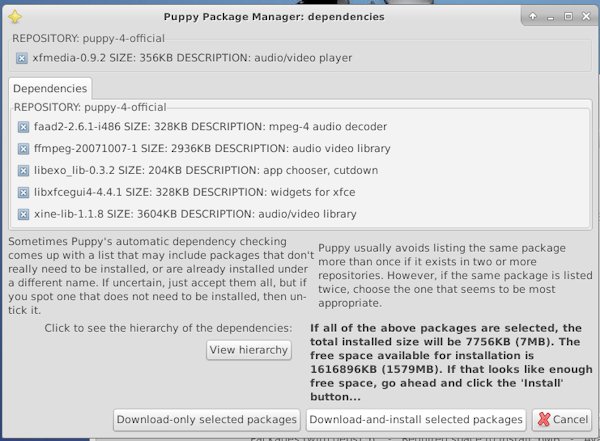Close the window with the titlebar X
Viewport: 600px width, 441px height.
click(x=586, y=16)
